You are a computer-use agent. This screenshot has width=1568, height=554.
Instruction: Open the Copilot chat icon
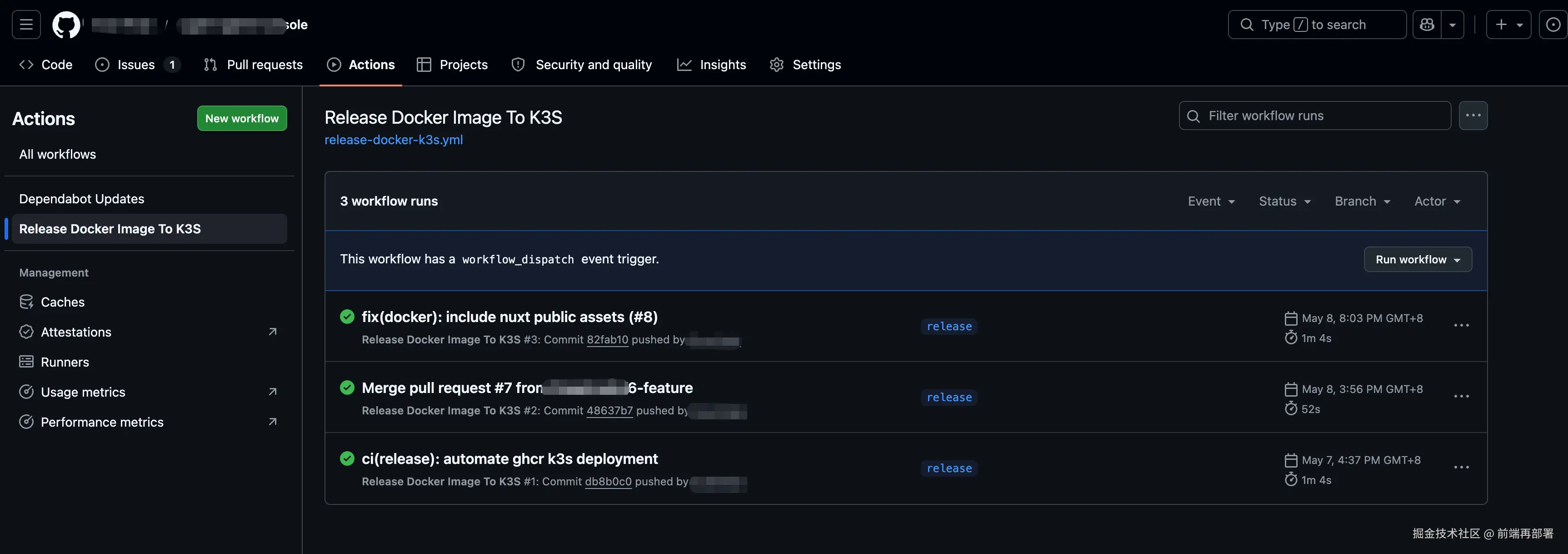(1427, 25)
